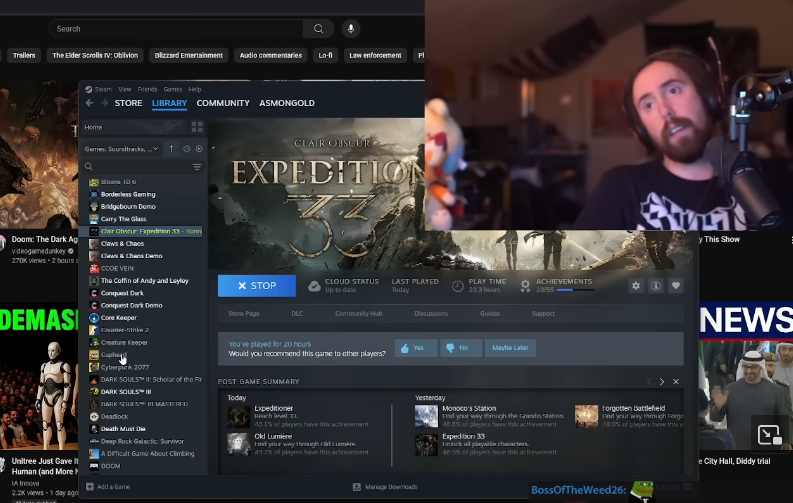Open the ASMONGOLD profile tab

click(287, 103)
